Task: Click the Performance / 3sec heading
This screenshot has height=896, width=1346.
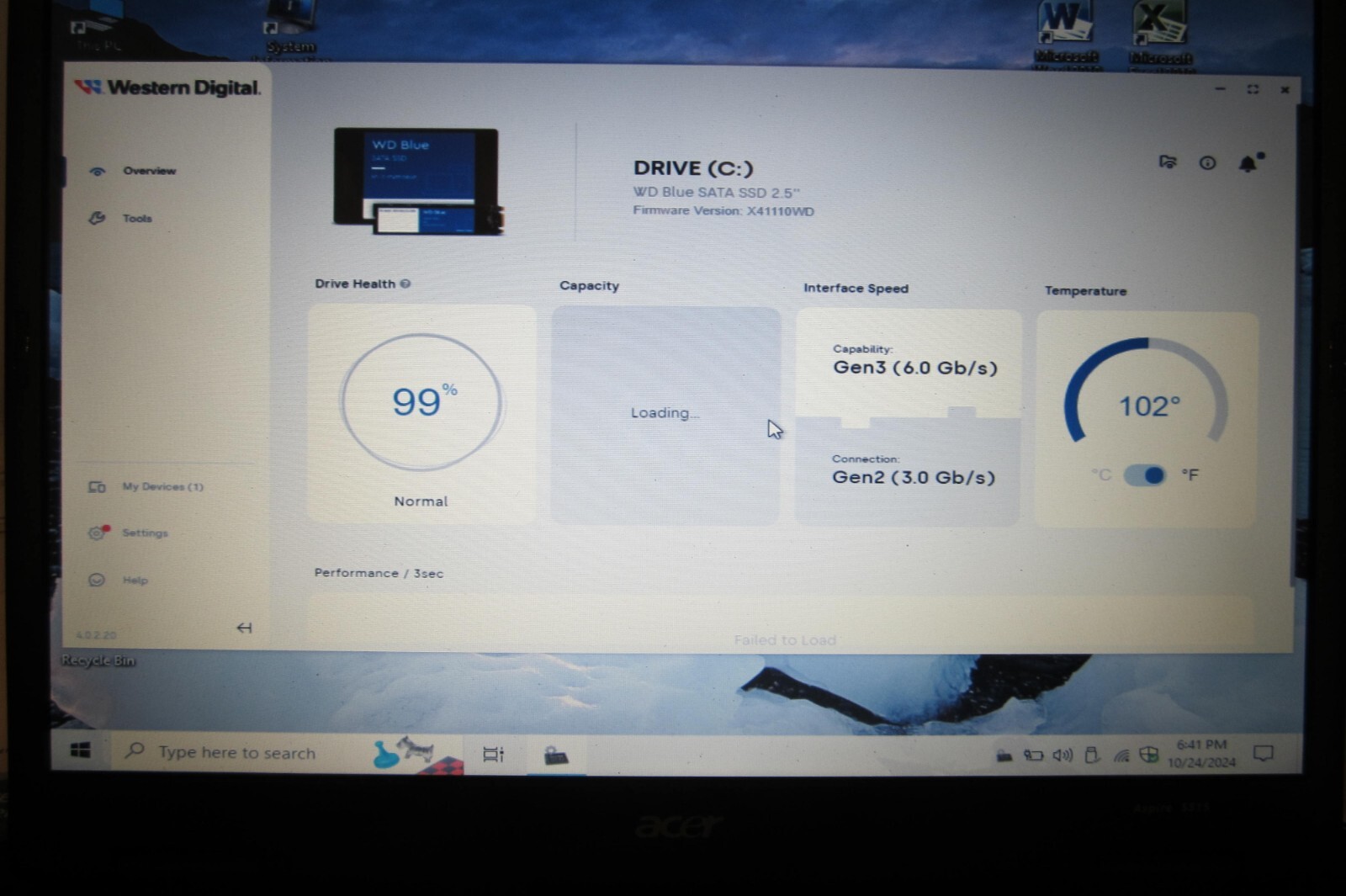Action: coord(379,573)
